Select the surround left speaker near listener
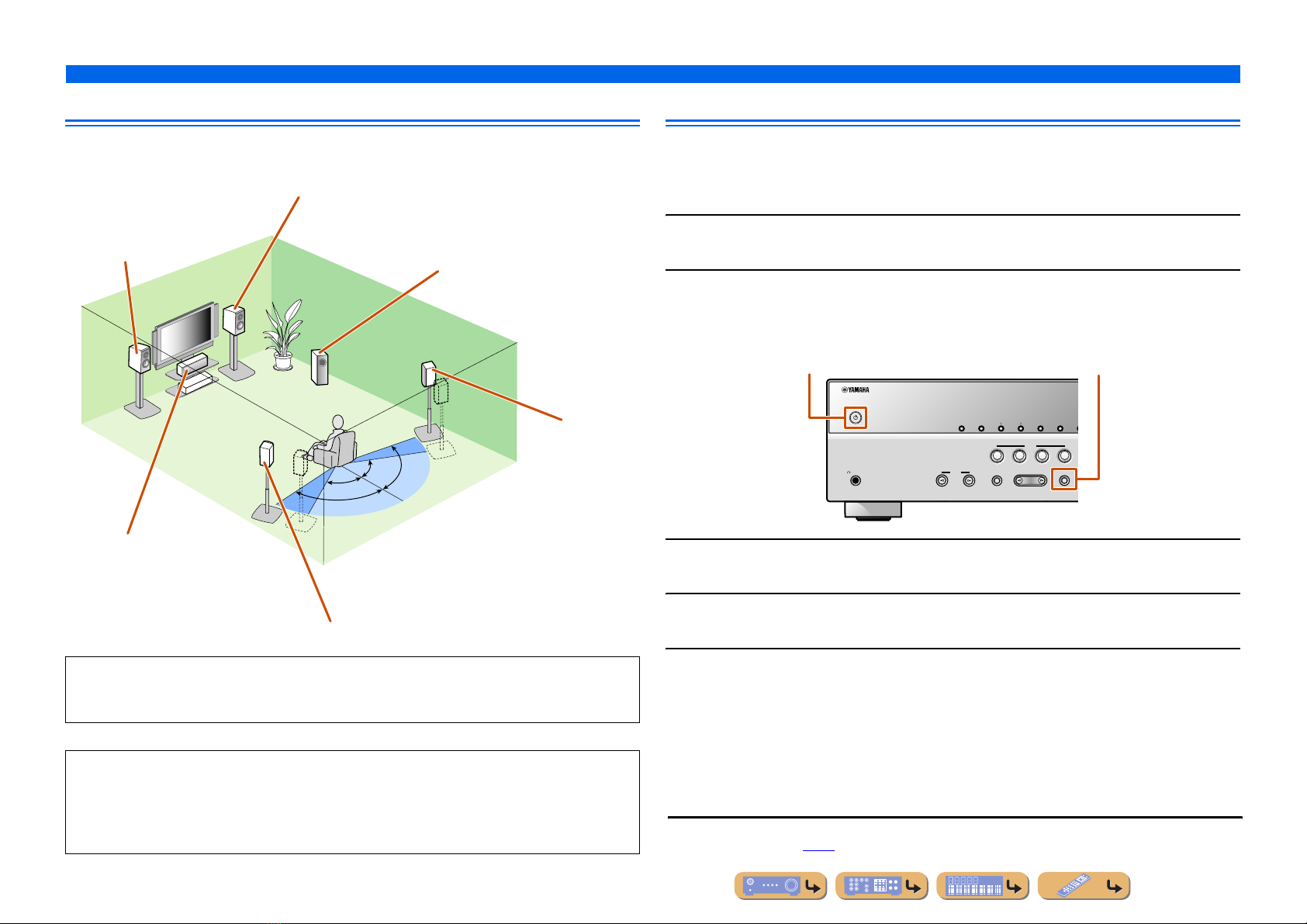Viewport: 1307px width, 924px height. (266, 453)
